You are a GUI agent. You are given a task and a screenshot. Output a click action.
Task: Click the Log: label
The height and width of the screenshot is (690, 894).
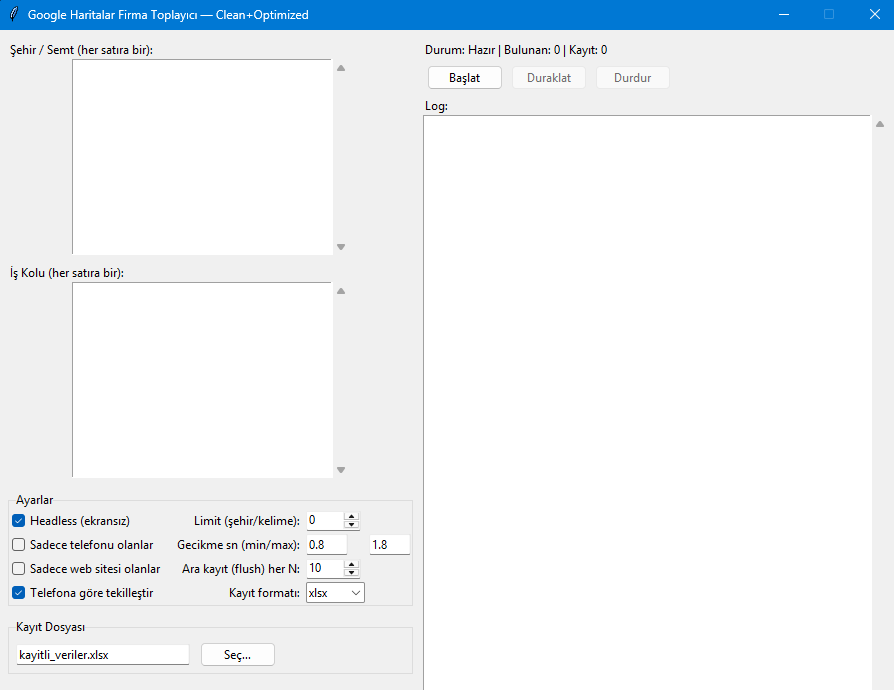point(437,106)
